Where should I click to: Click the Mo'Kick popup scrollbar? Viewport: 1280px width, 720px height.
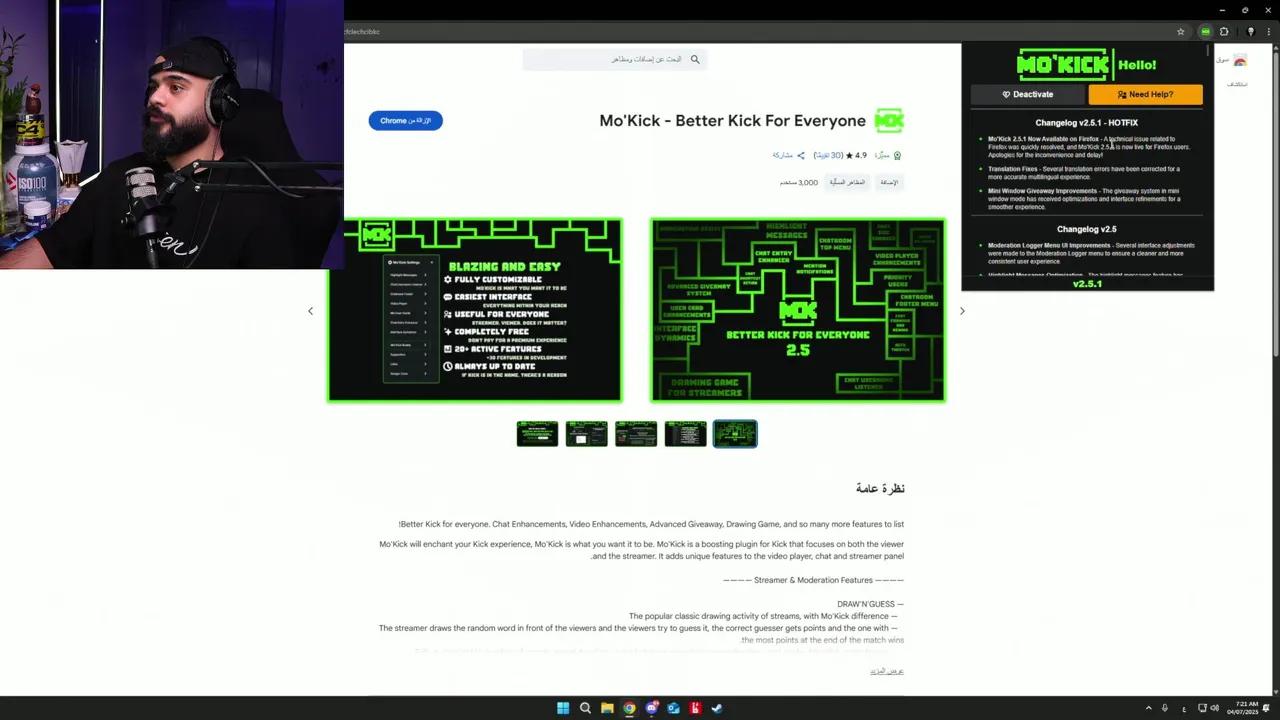point(1209,50)
